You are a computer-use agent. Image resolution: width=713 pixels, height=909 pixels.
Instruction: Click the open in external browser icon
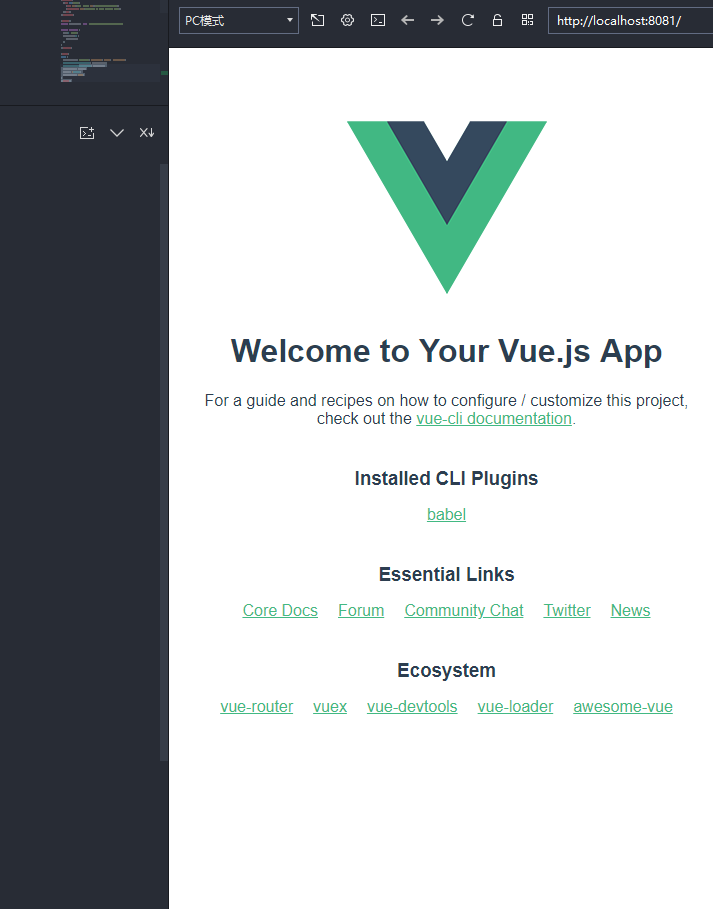[x=317, y=20]
